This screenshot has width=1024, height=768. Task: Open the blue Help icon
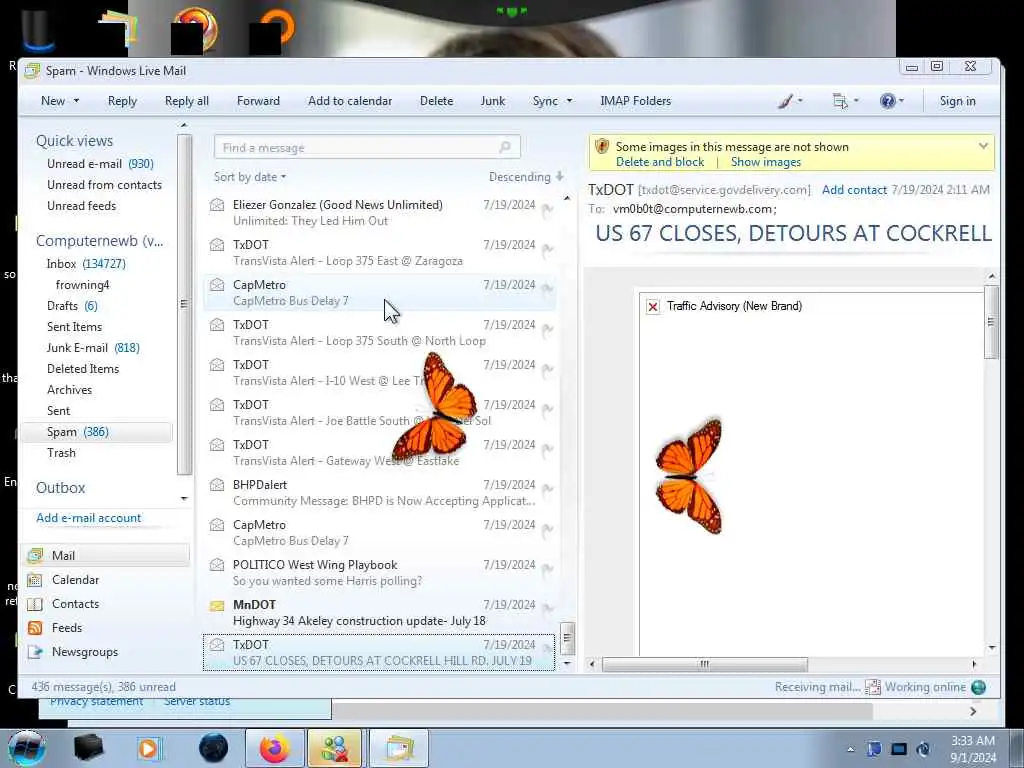click(x=887, y=101)
